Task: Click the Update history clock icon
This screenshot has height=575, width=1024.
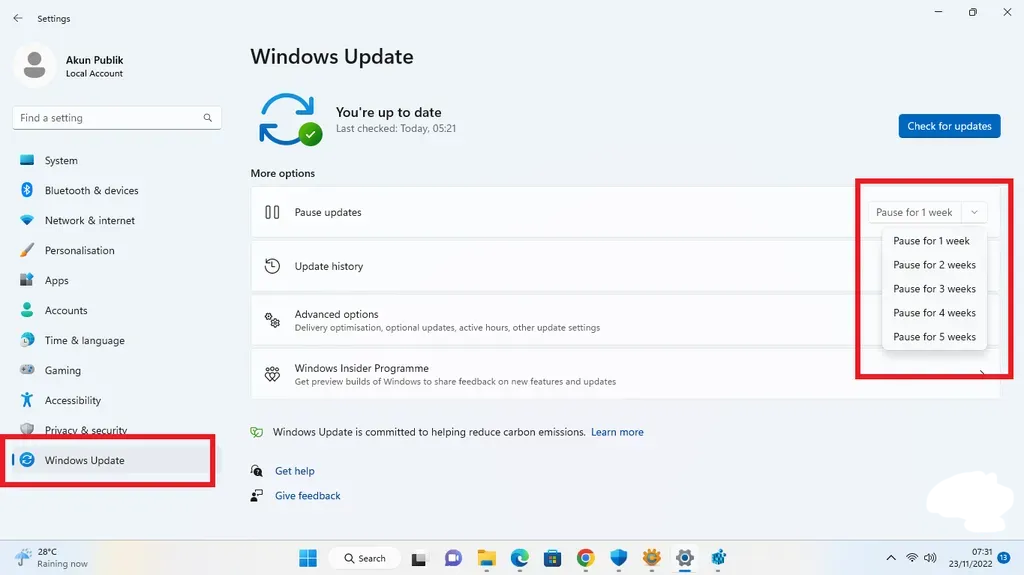Action: pyautogui.click(x=272, y=266)
